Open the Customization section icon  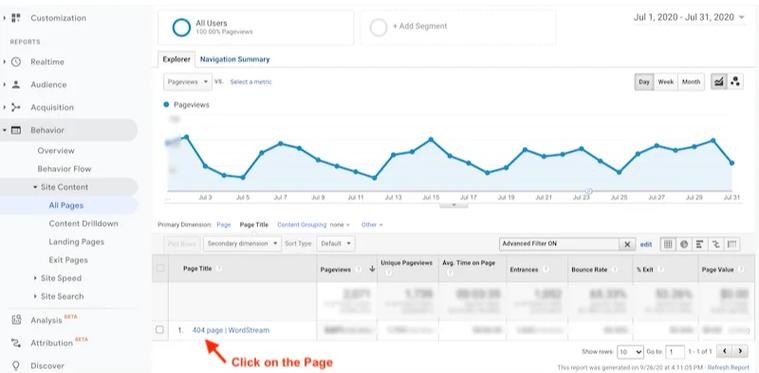tap(16, 18)
